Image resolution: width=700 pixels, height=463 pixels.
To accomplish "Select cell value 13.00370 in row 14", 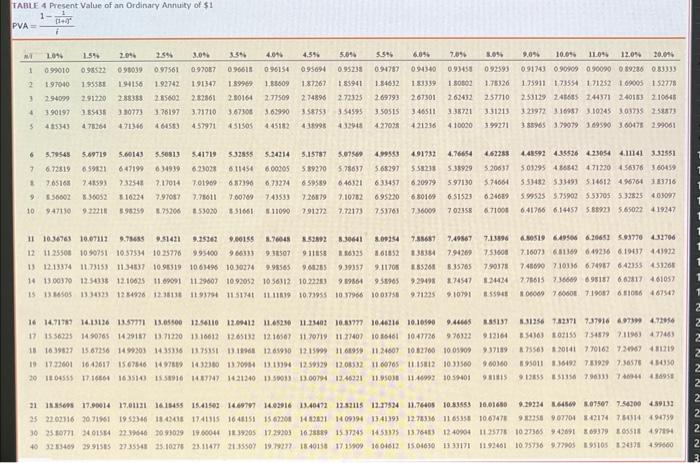I will tap(57, 280).
